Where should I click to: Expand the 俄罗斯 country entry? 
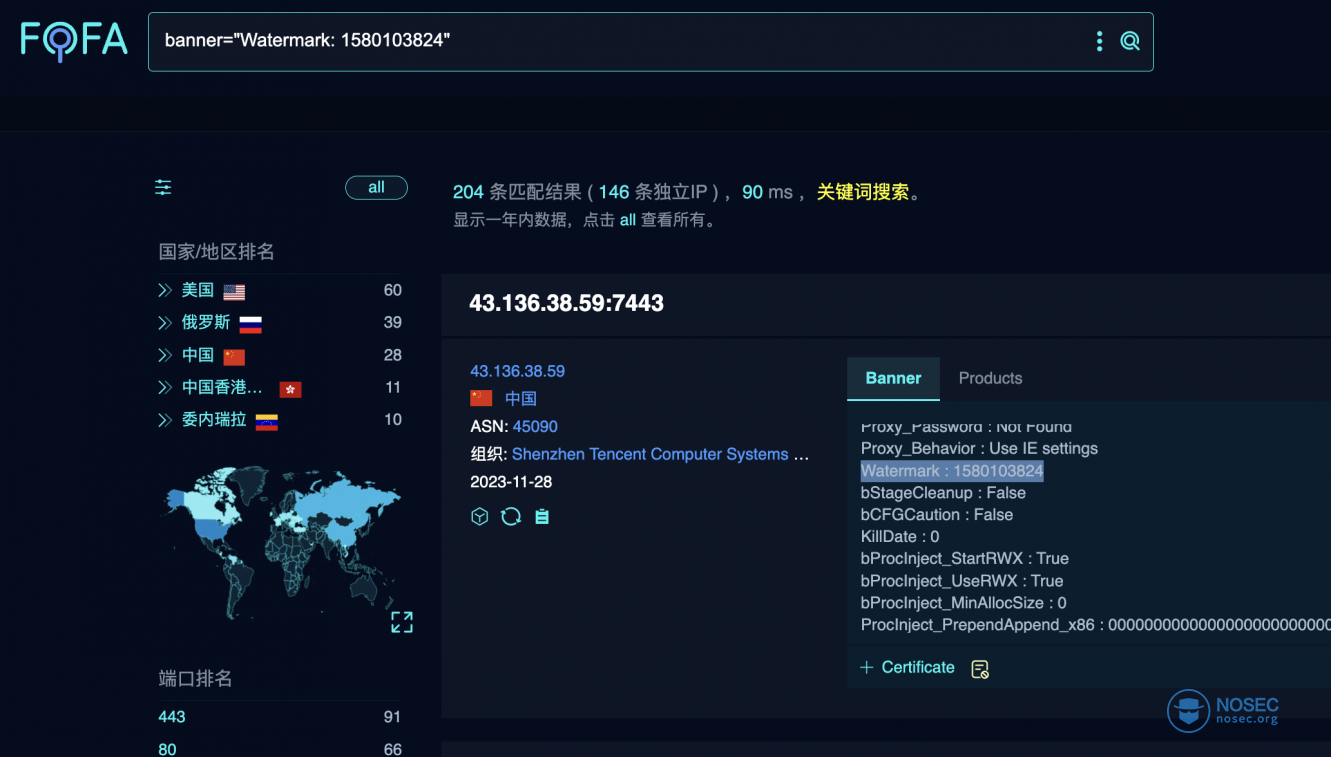(x=165, y=323)
